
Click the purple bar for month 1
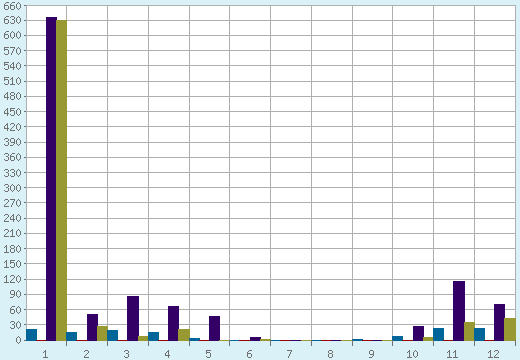51,179
